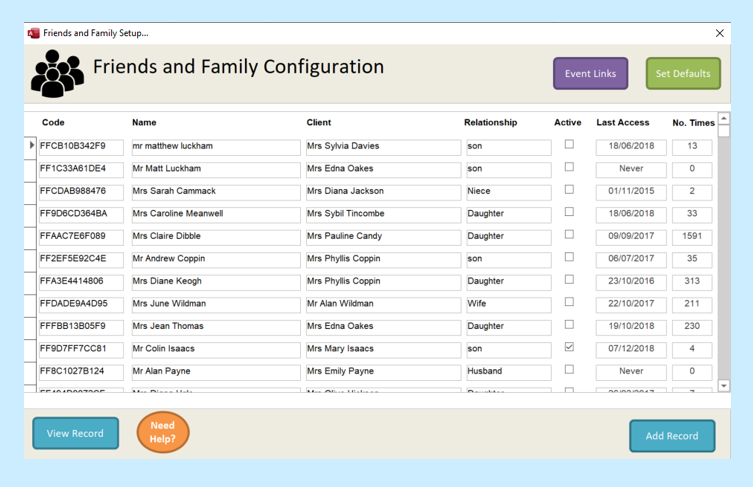Toggle Active checkbox for Mr Andrew Coppin
This screenshot has width=753, height=487.
coord(569,257)
